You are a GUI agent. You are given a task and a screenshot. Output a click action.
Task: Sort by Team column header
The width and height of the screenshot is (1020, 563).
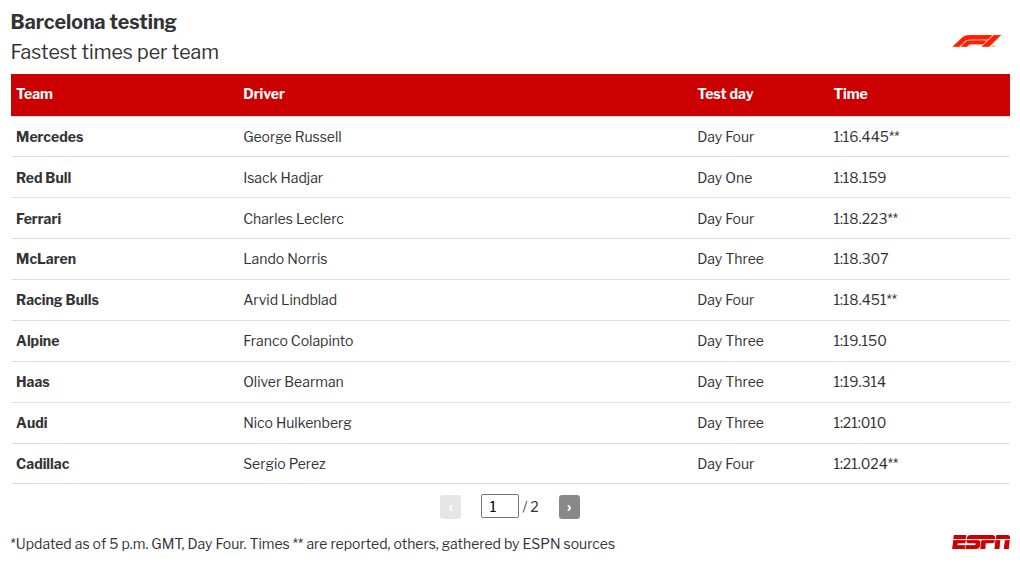click(35, 94)
